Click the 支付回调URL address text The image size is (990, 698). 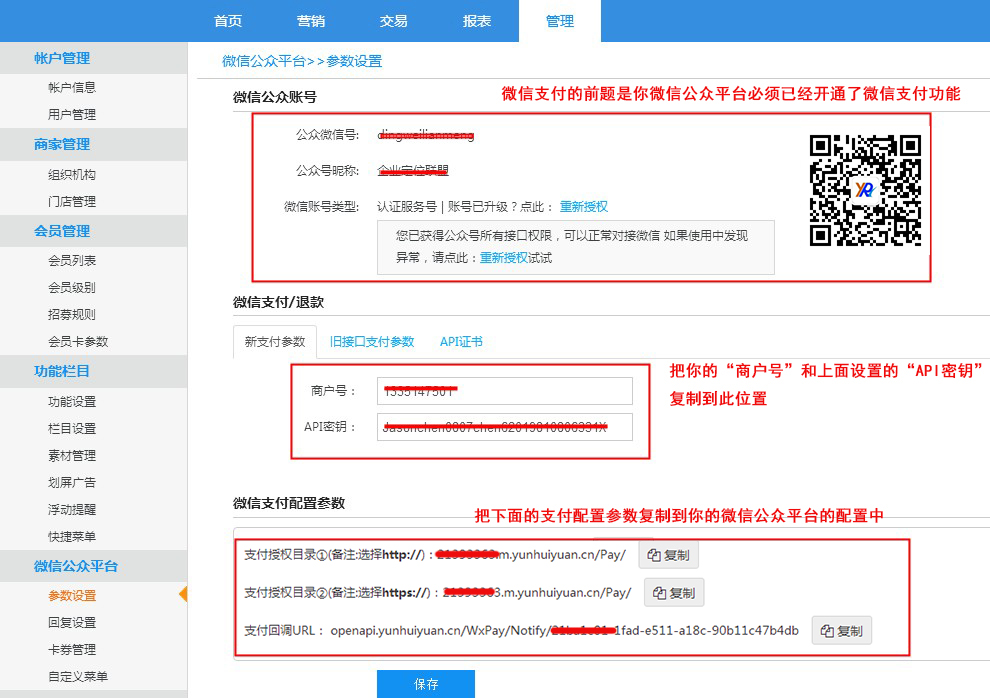[564, 631]
